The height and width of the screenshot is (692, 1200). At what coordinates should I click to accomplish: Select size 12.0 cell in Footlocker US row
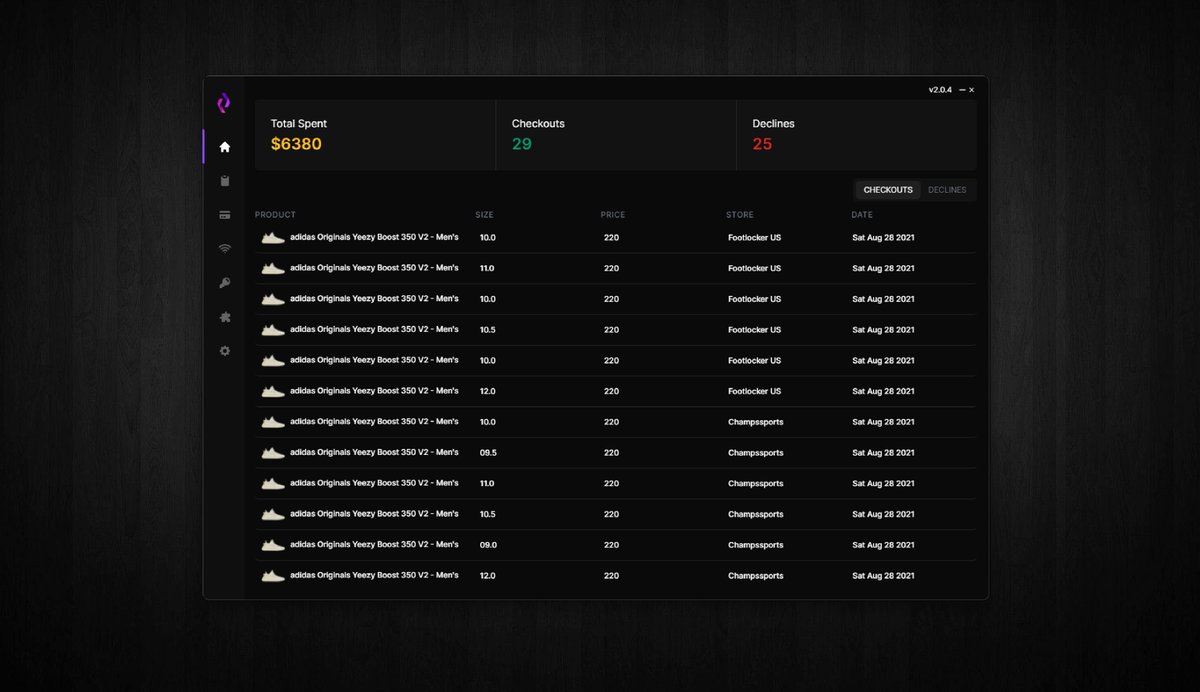tap(487, 392)
